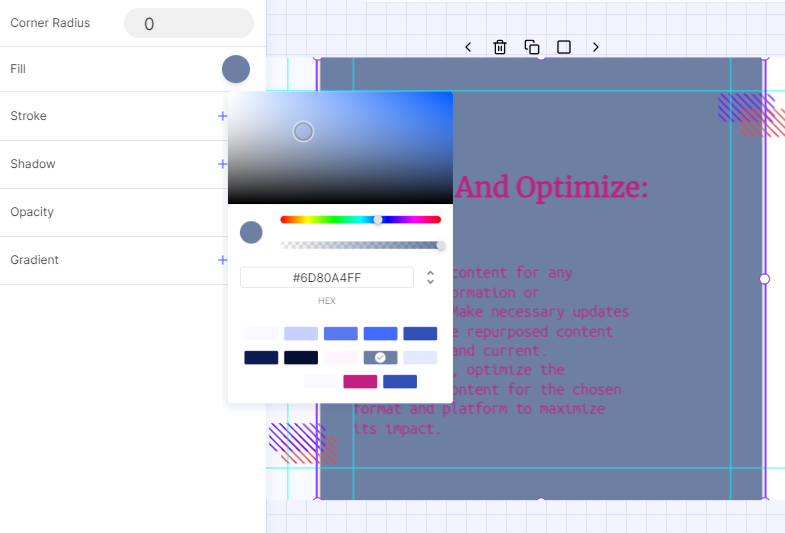Click the saturation gradient picker area

click(x=340, y=148)
